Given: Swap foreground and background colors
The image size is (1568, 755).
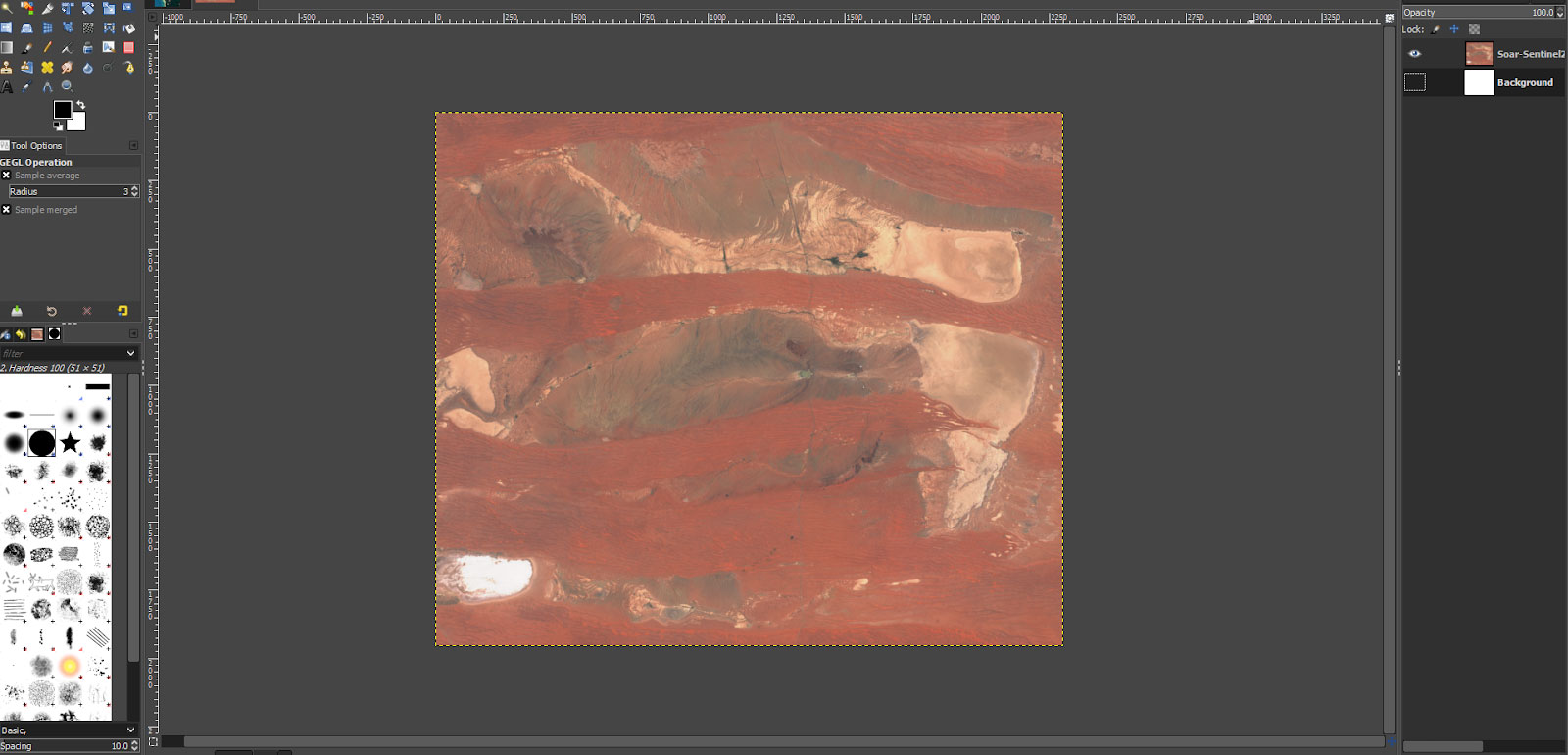Looking at the screenshot, I should 80,104.
